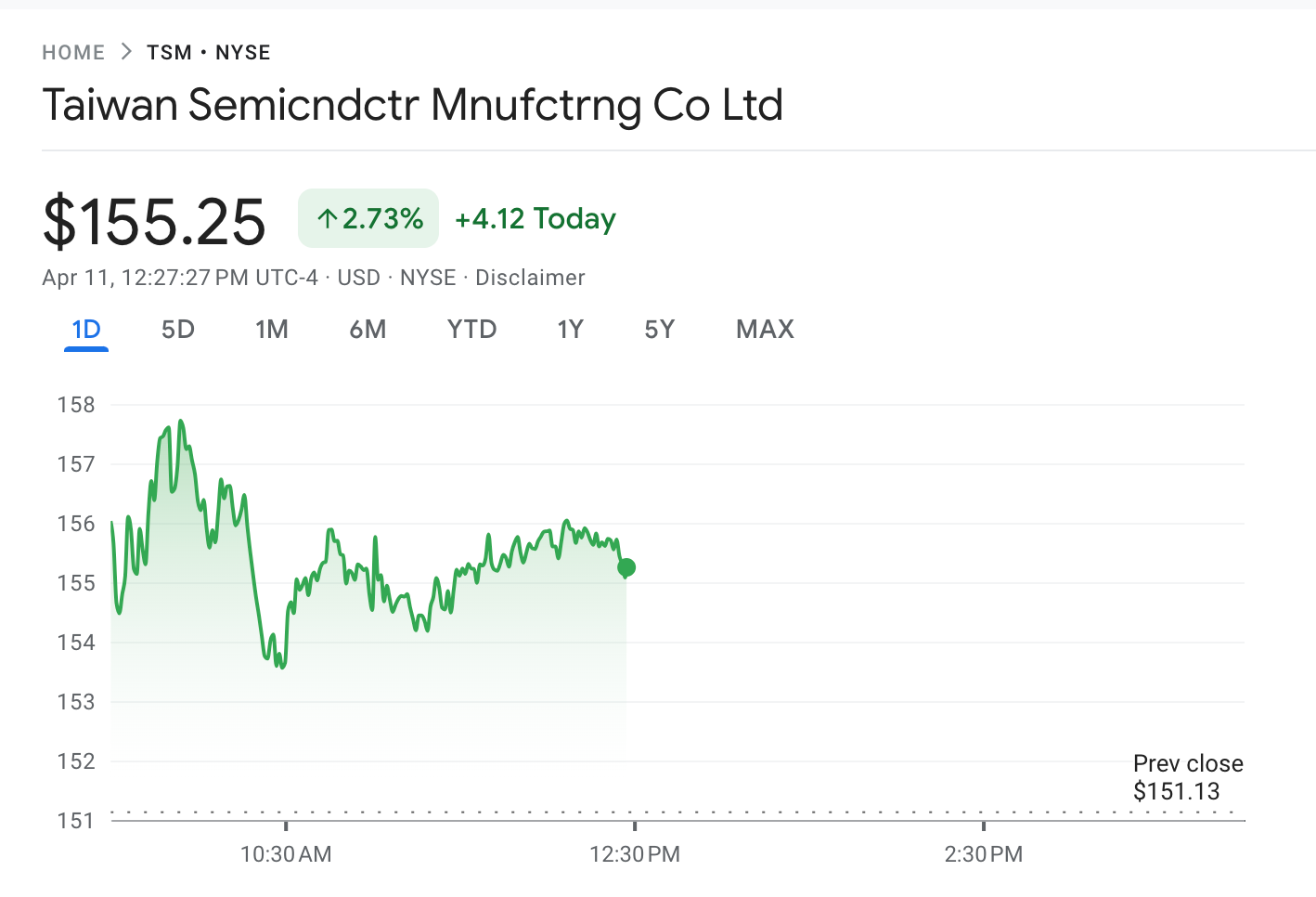This screenshot has height=897, width=1316.
Task: Click the HOME breadcrumb link
Action: [x=73, y=53]
